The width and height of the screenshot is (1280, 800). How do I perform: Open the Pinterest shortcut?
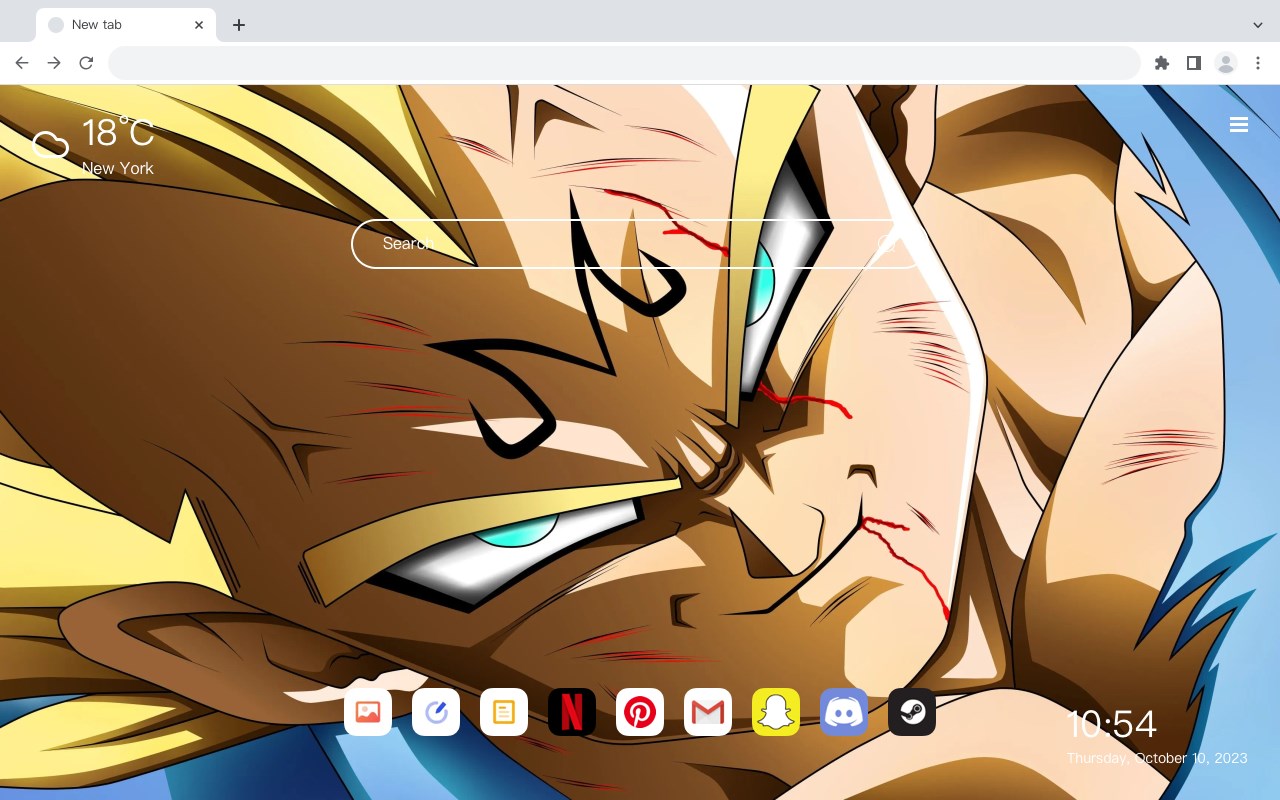click(640, 712)
